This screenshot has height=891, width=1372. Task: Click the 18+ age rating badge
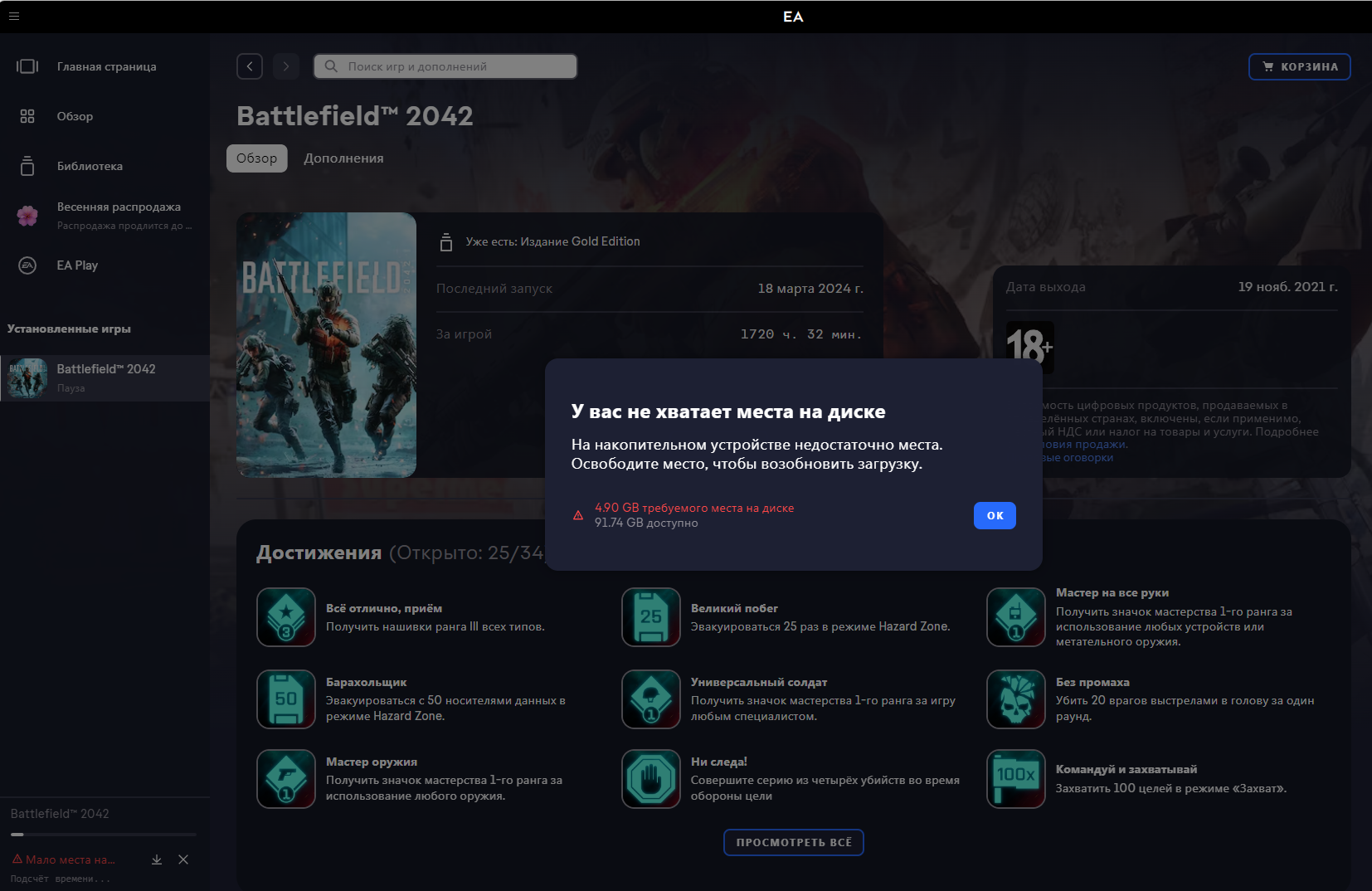click(x=1029, y=347)
